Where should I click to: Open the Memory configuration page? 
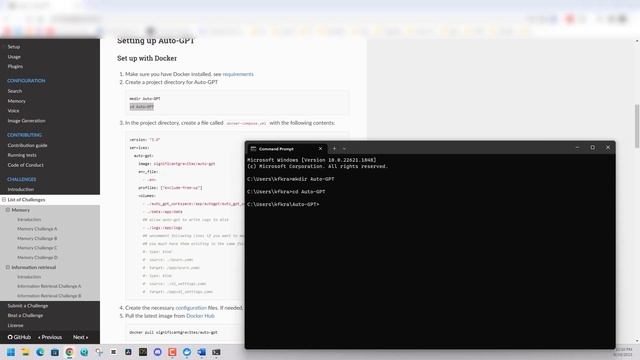[x=16, y=101]
